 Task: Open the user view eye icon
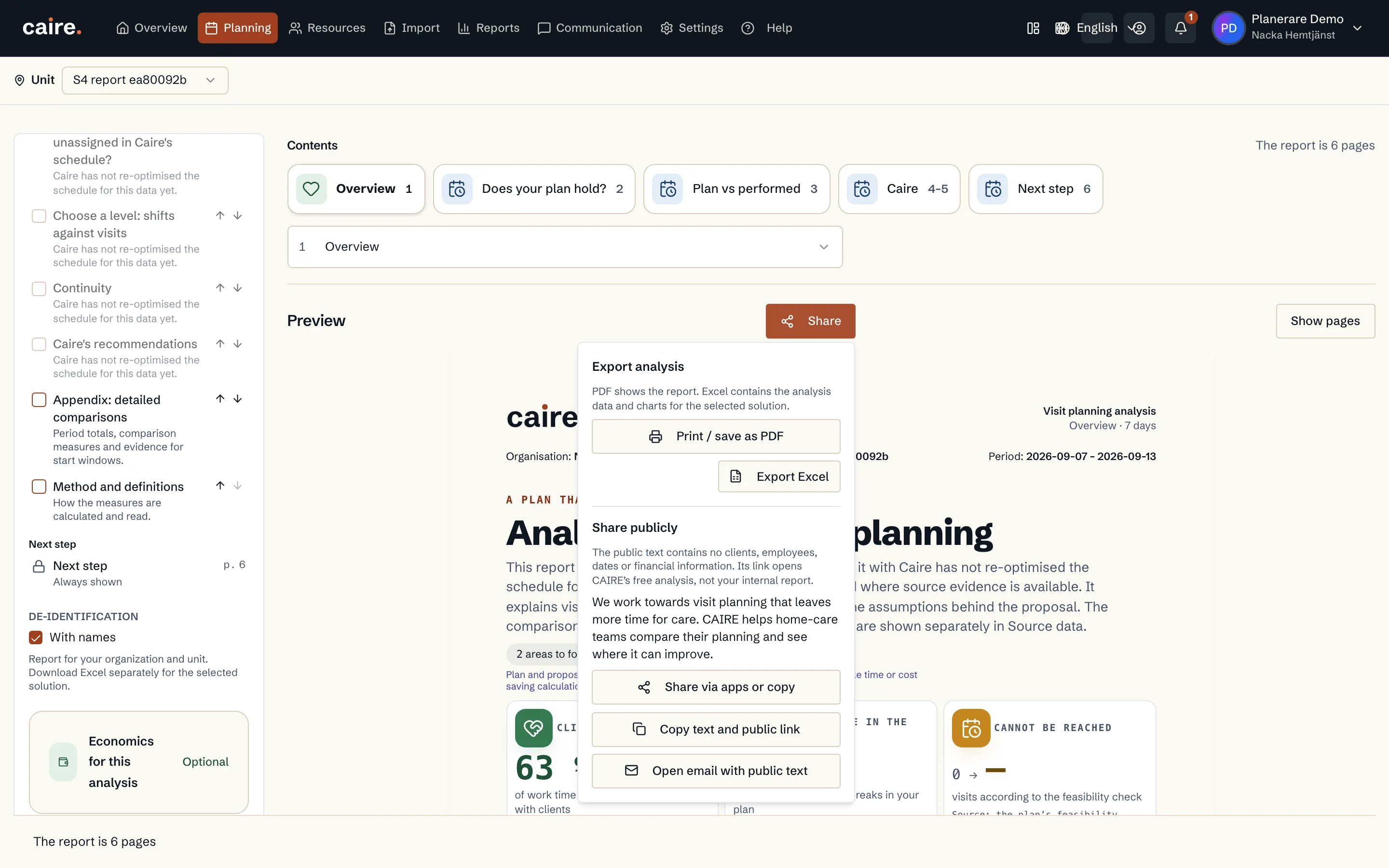[1138, 28]
